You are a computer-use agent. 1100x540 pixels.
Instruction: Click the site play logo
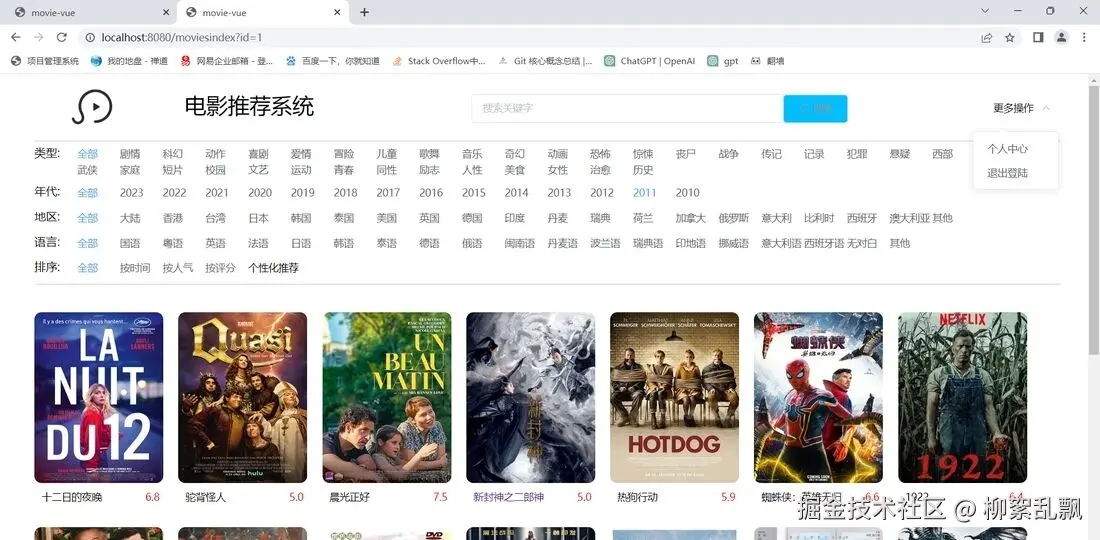pos(92,107)
